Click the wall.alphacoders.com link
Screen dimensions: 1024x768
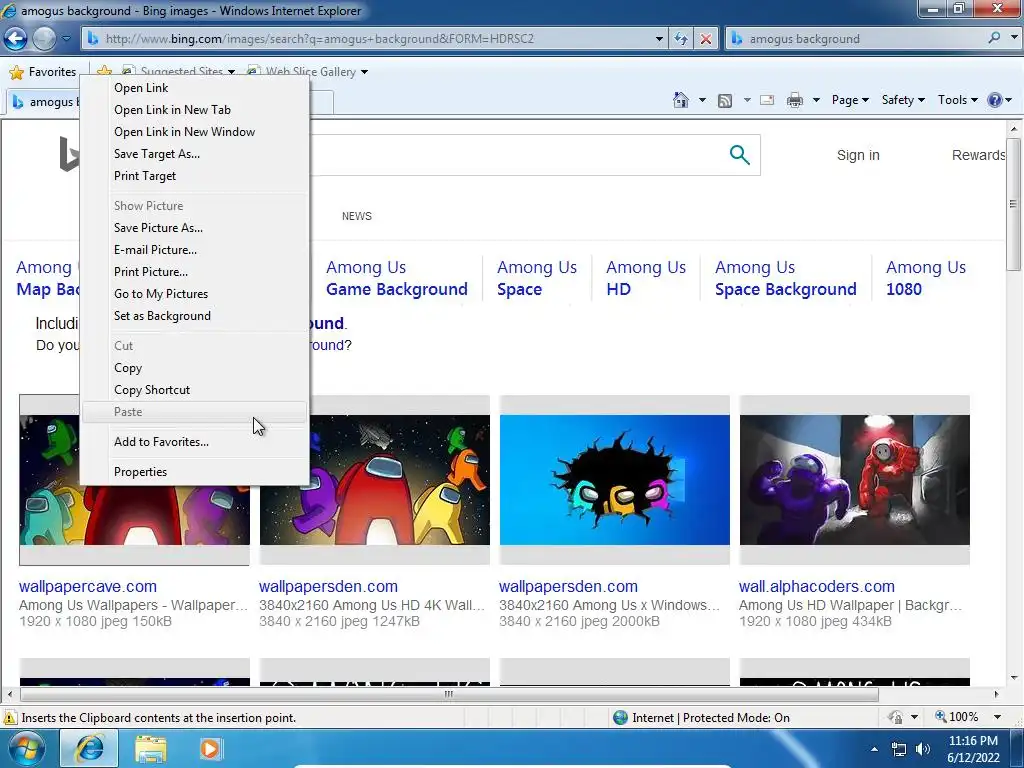click(x=816, y=586)
